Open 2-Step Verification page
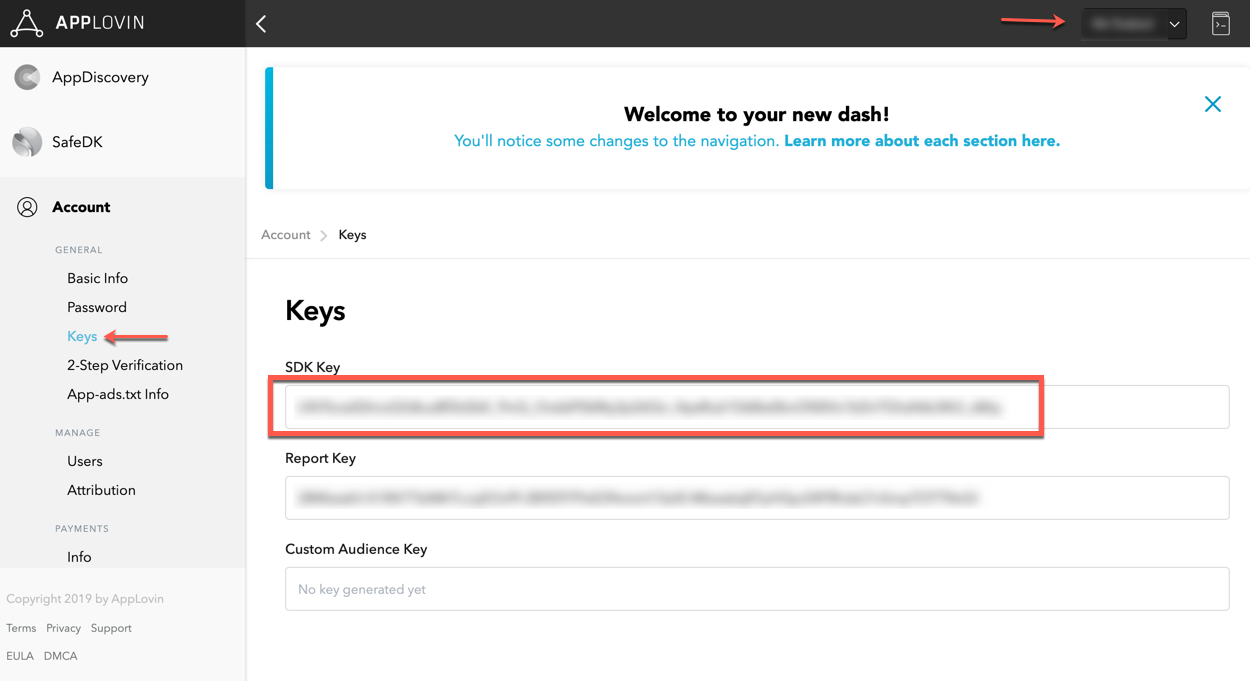Image resolution: width=1250 pixels, height=681 pixels. pos(125,365)
